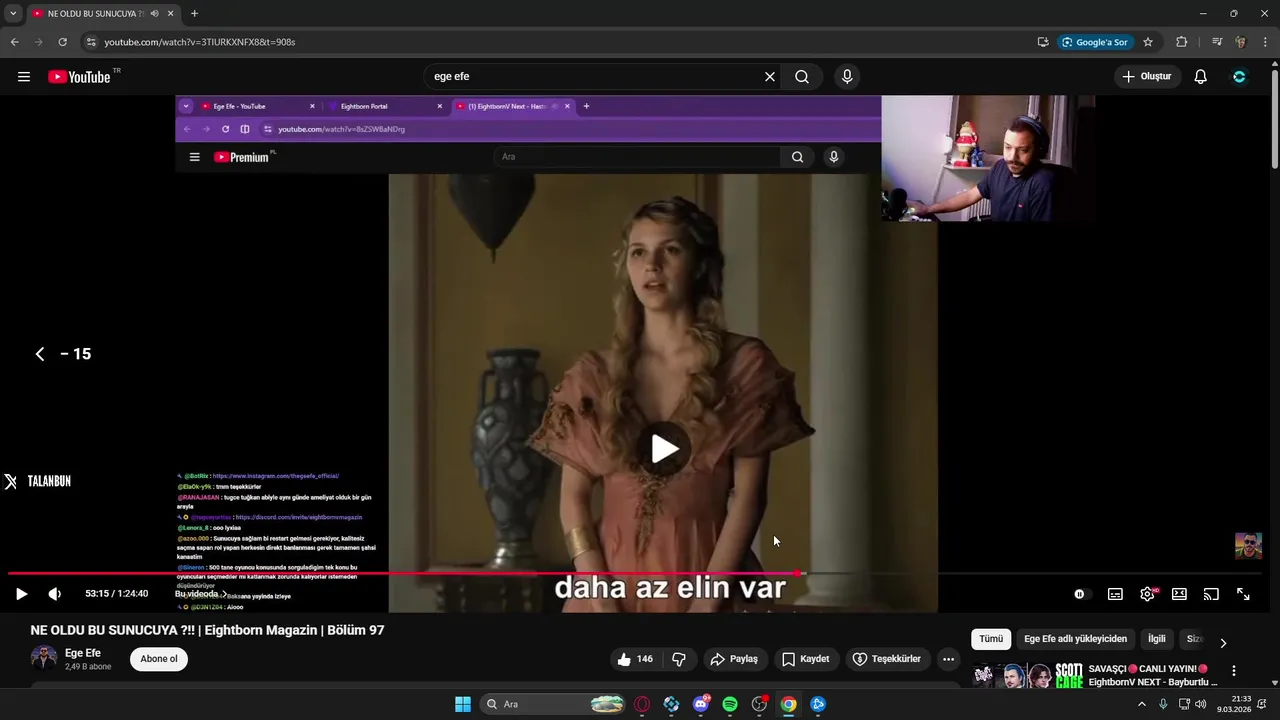Open the taskbar clock showing 21:33
1280x720 pixels.
(1233, 704)
